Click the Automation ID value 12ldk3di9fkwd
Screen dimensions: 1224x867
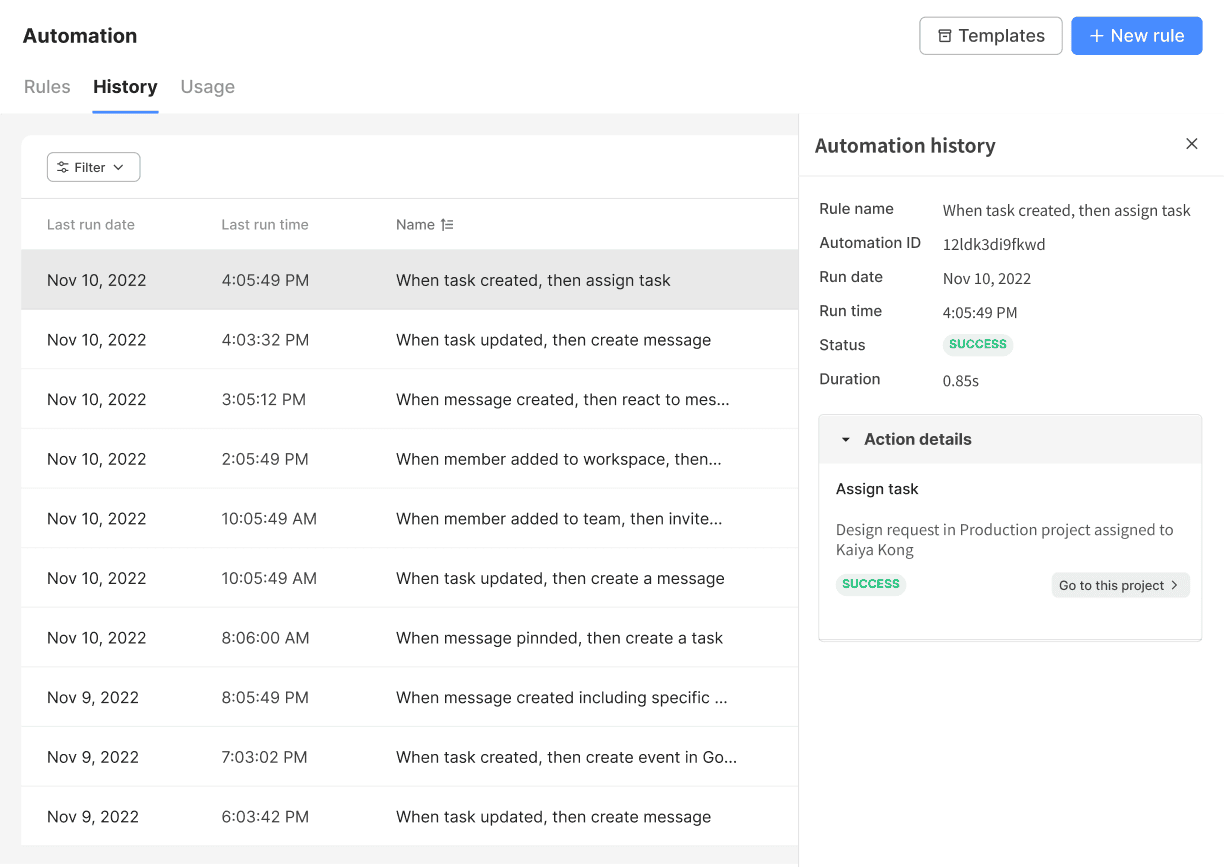coord(993,244)
